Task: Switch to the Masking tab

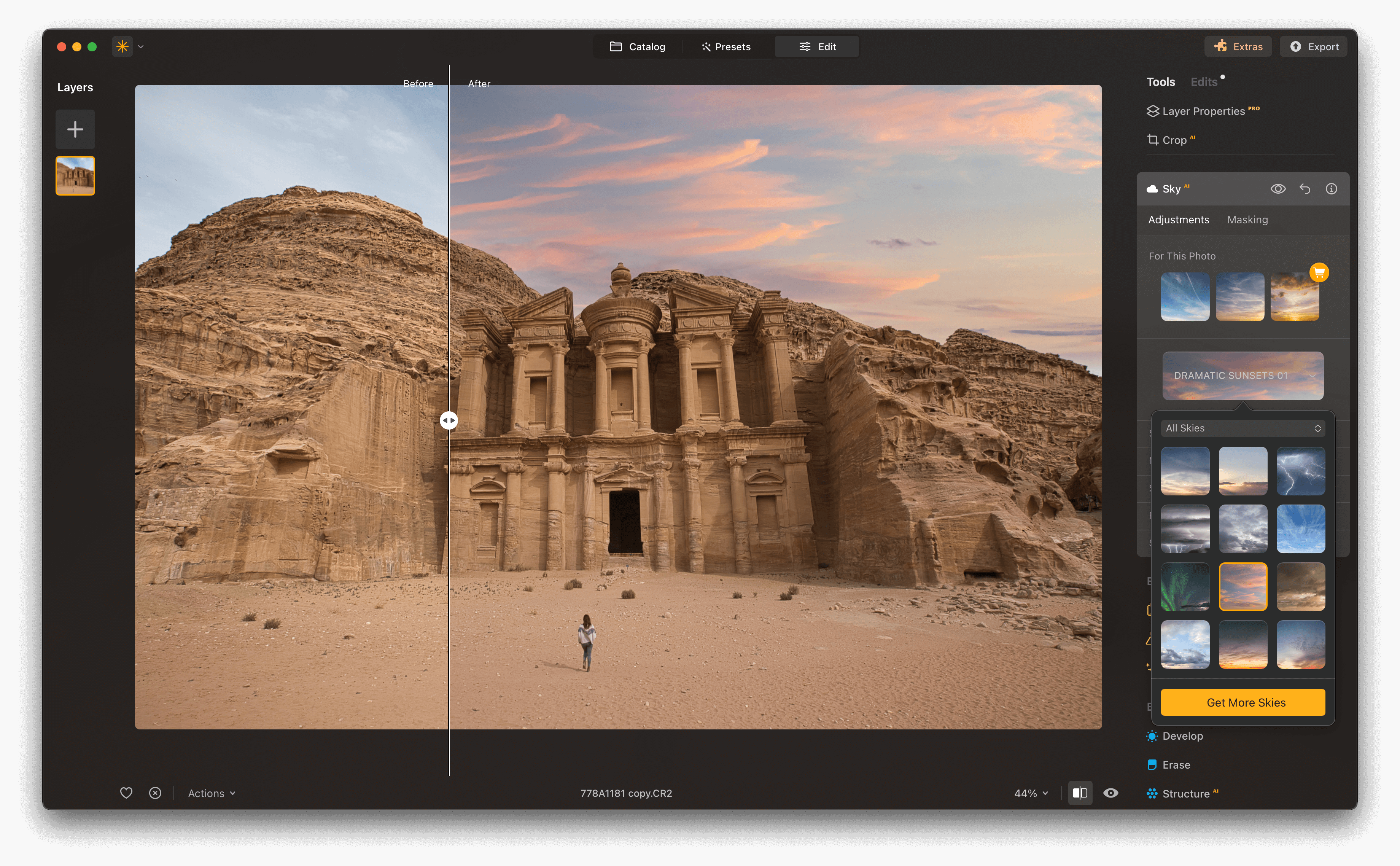Action: pos(1247,220)
